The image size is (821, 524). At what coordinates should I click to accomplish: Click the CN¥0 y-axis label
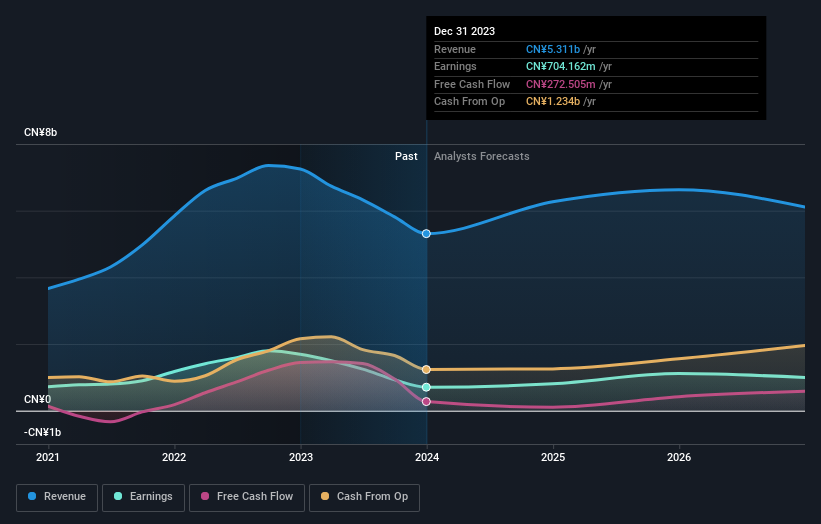pos(38,399)
